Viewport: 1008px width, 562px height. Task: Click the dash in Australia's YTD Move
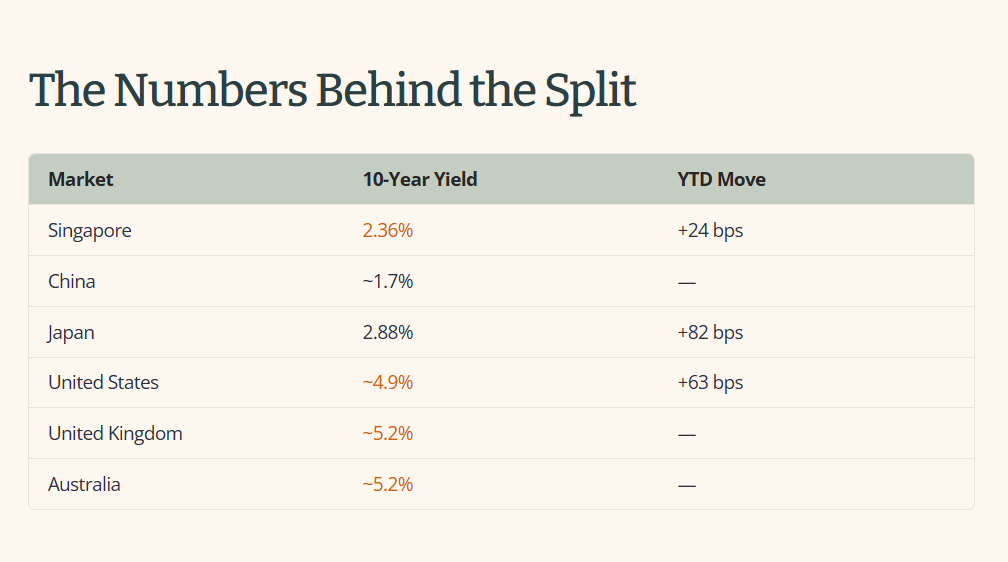point(687,486)
